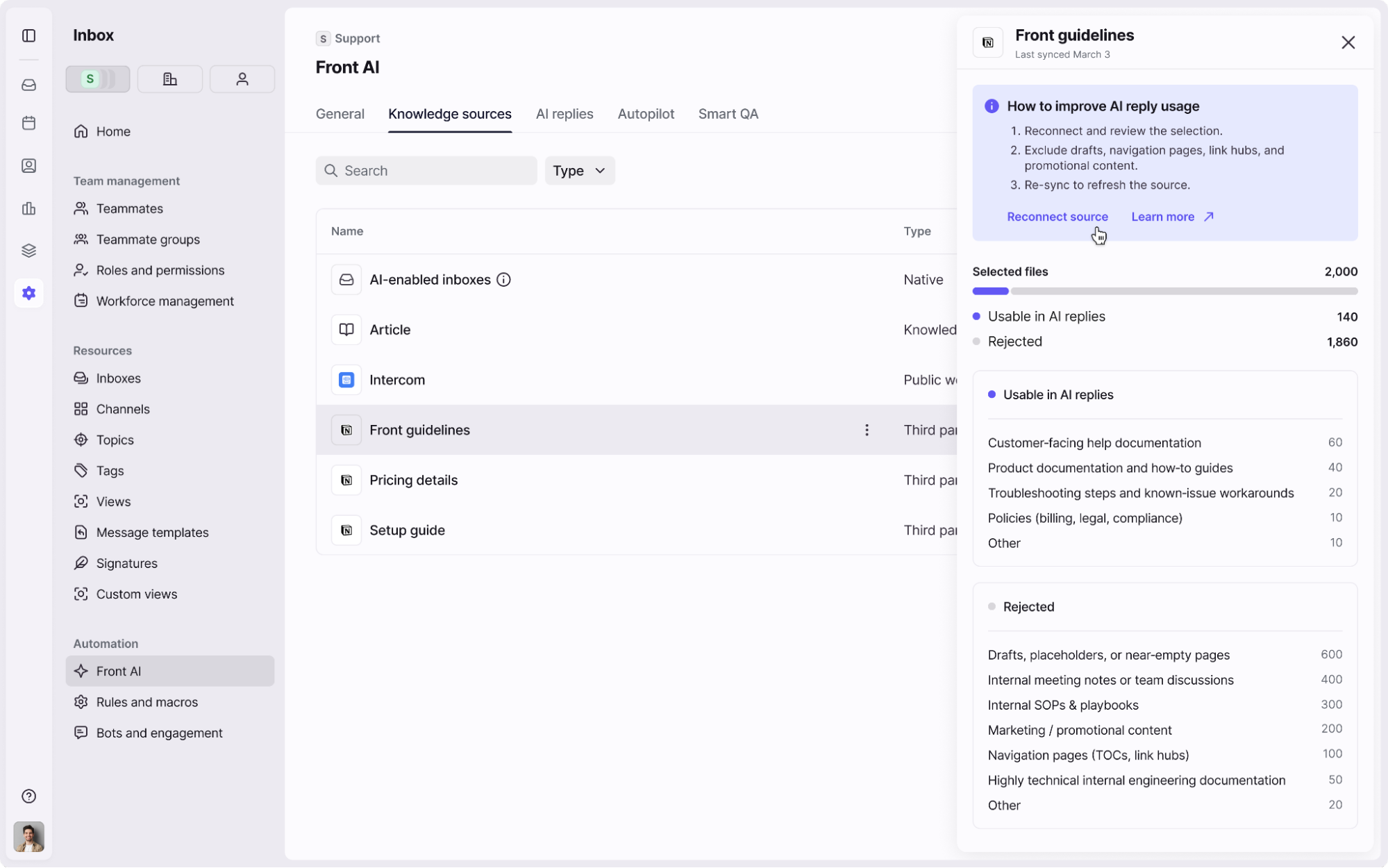Toggle the sidebar collapse icon
This screenshot has width=1388, height=868.
tap(28, 35)
